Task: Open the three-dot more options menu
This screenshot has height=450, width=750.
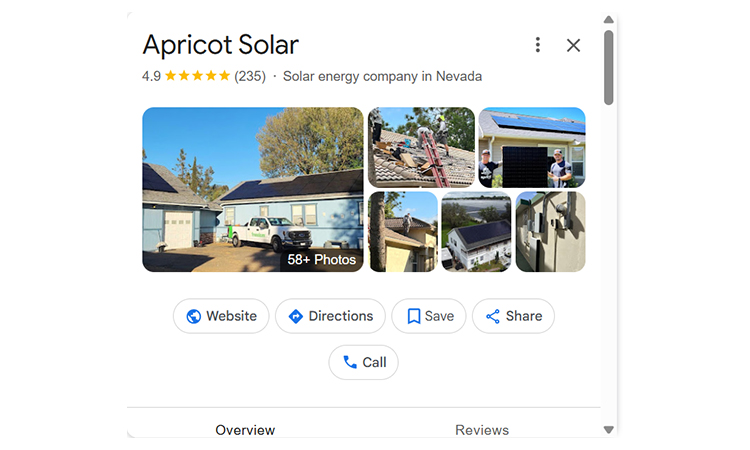Action: (538, 45)
